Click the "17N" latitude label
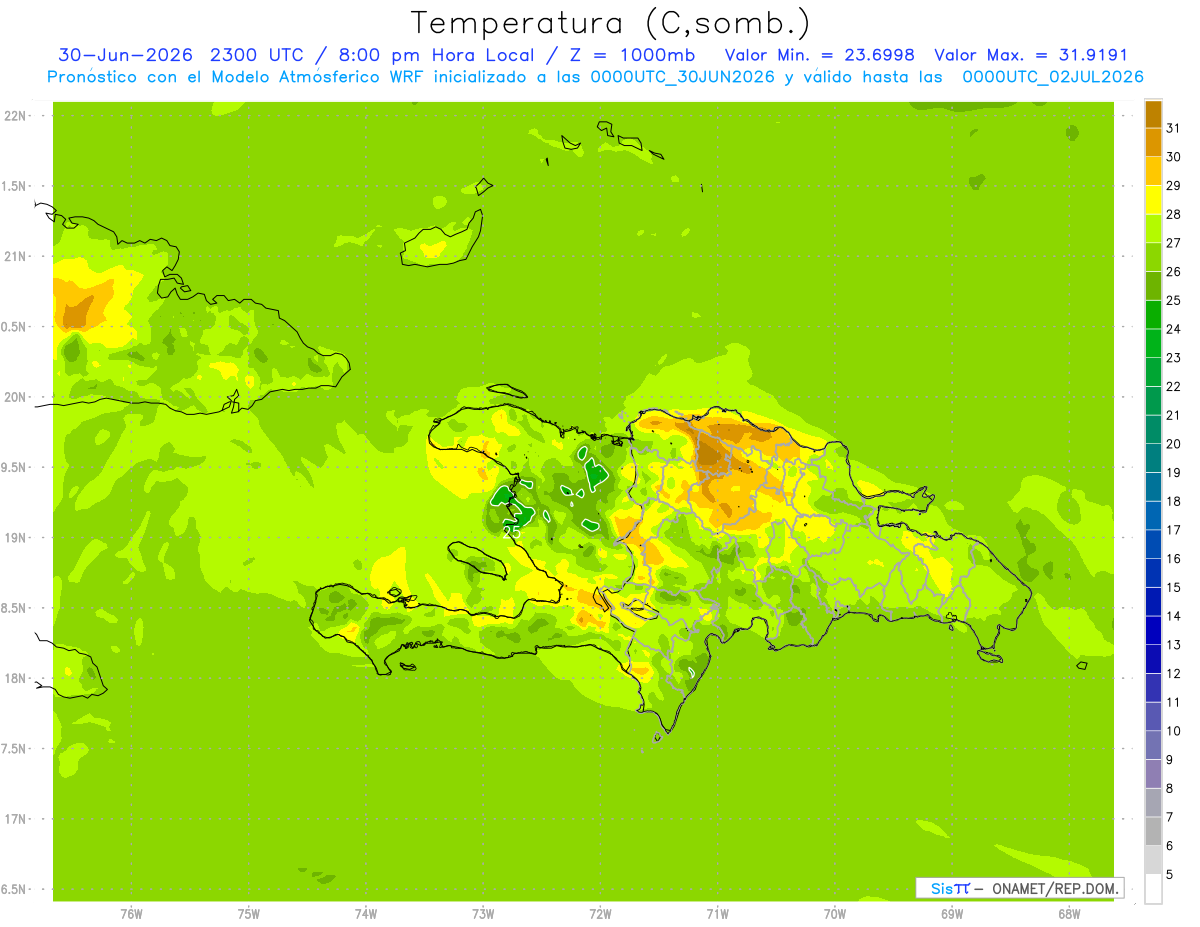This screenshot has height=927, width=1200. click(15, 819)
